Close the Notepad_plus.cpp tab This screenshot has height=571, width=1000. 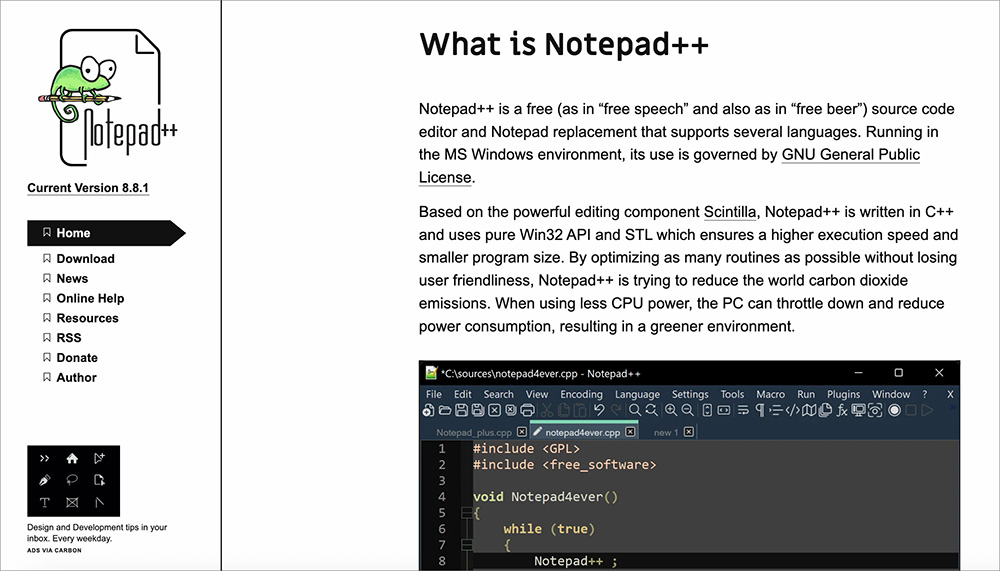point(522,432)
